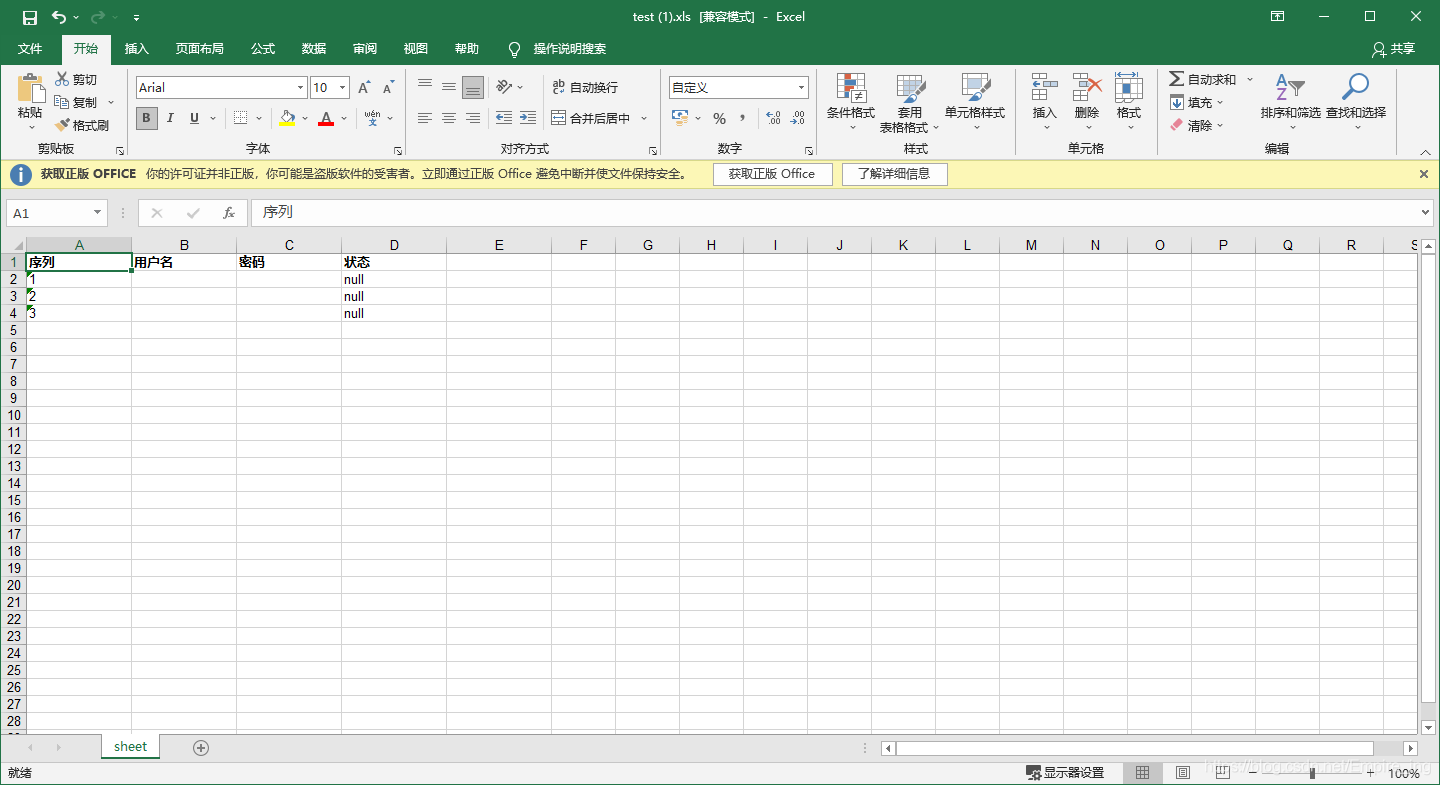Viewport: 1440px width, 785px height.
Task: Click the Increase Decimal icon
Action: tap(771, 118)
